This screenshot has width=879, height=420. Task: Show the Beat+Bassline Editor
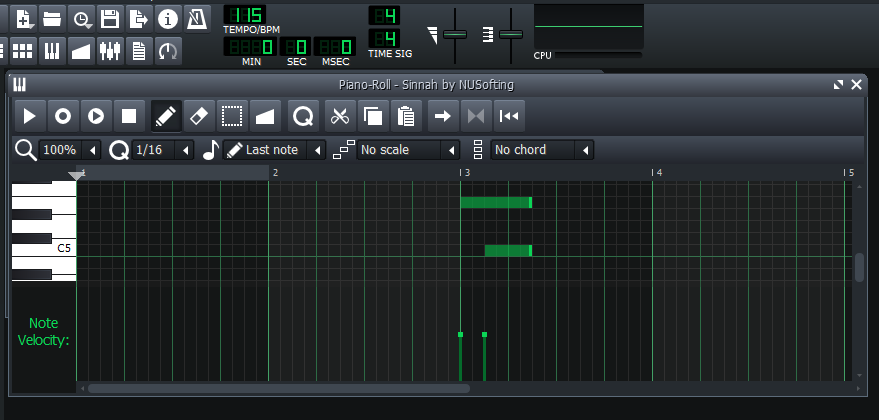point(23,51)
